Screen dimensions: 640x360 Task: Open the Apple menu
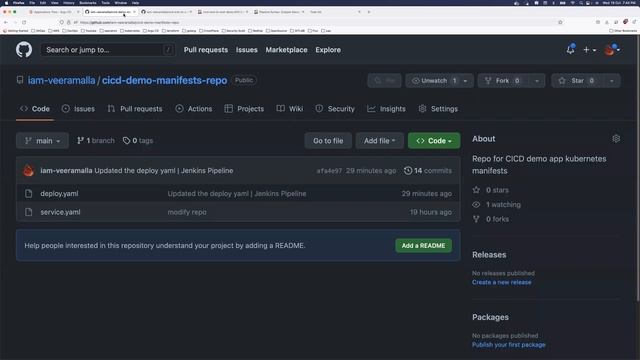pyautogui.click(x=6, y=2)
